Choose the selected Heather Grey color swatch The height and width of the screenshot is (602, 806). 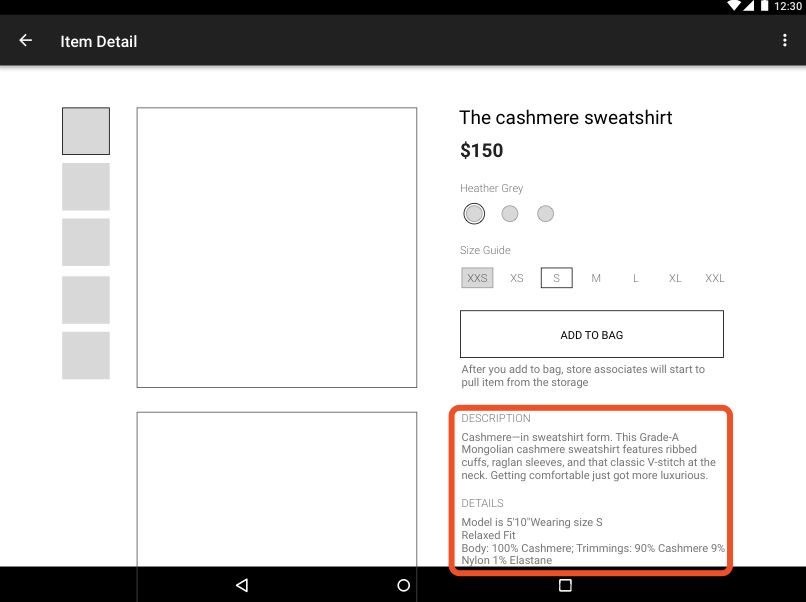click(474, 213)
